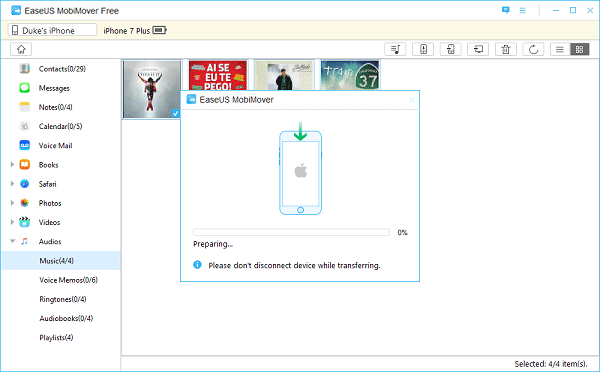
Task: Click the transfer progress bar
Action: pyautogui.click(x=291, y=232)
